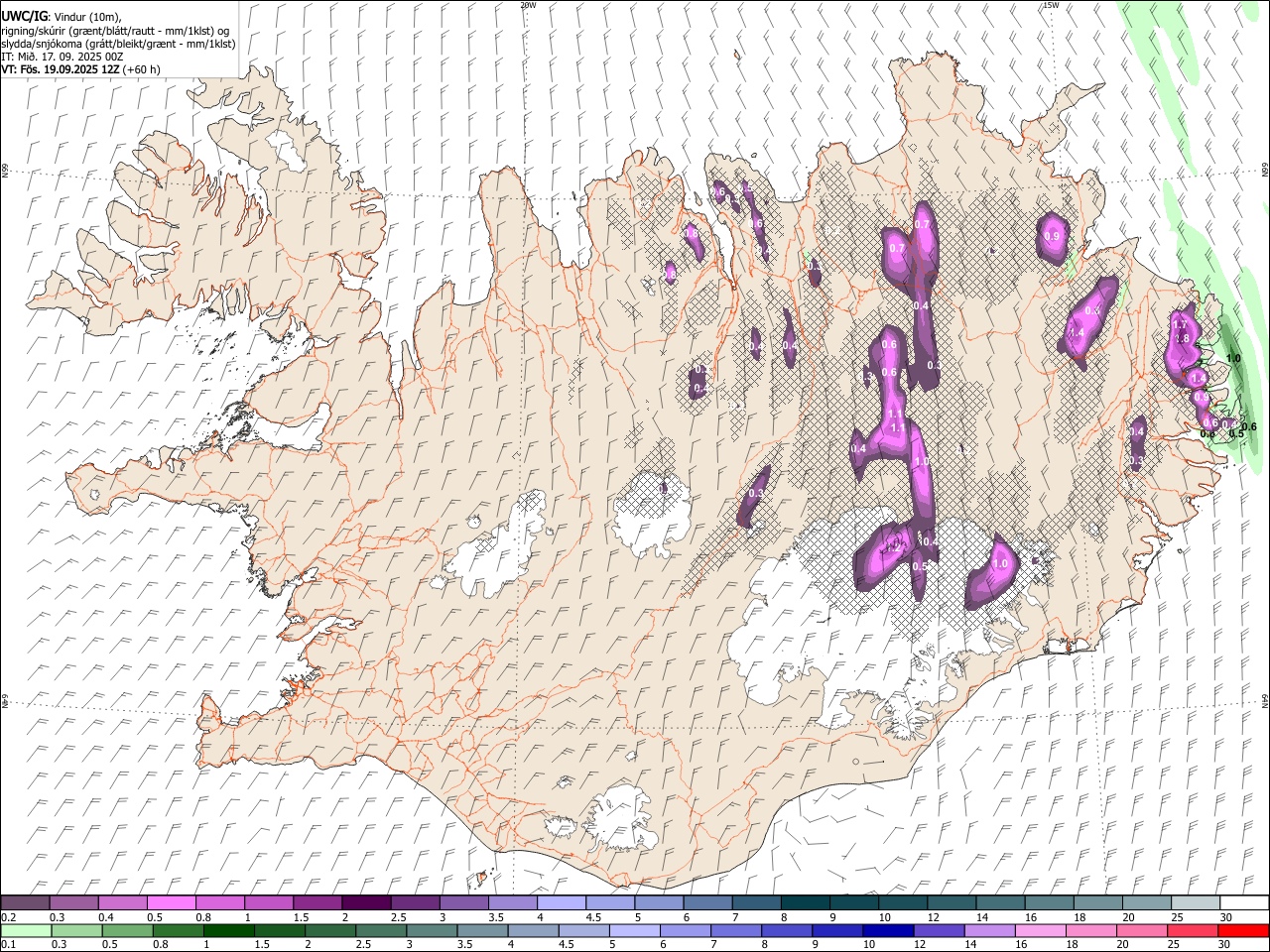Pick lower legend swatch between 2 and 2.5
The image size is (1270, 952).
[330, 930]
